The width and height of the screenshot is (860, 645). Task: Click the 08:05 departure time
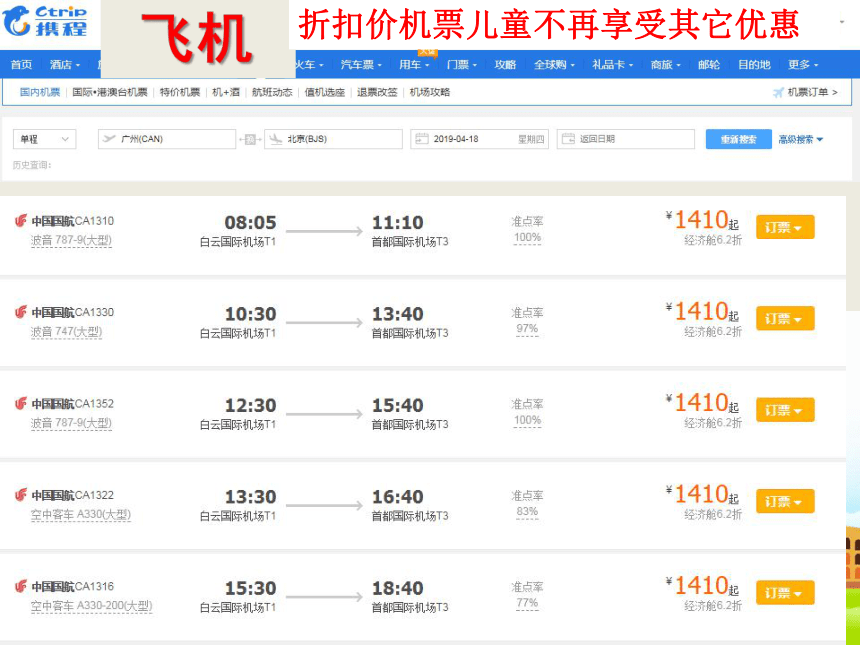coord(251,223)
